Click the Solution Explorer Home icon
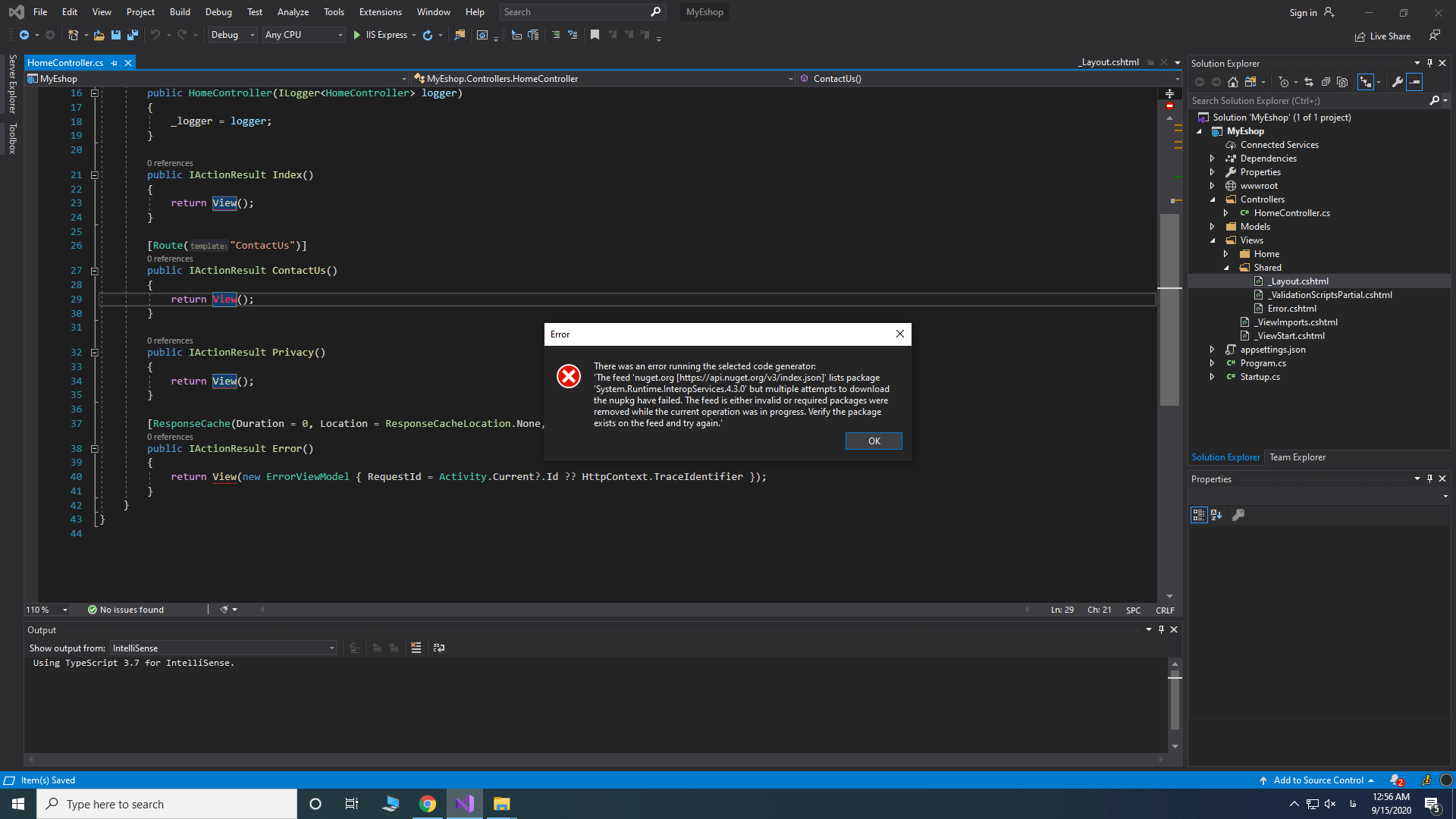Viewport: 1456px width, 819px height. pos(1233,82)
